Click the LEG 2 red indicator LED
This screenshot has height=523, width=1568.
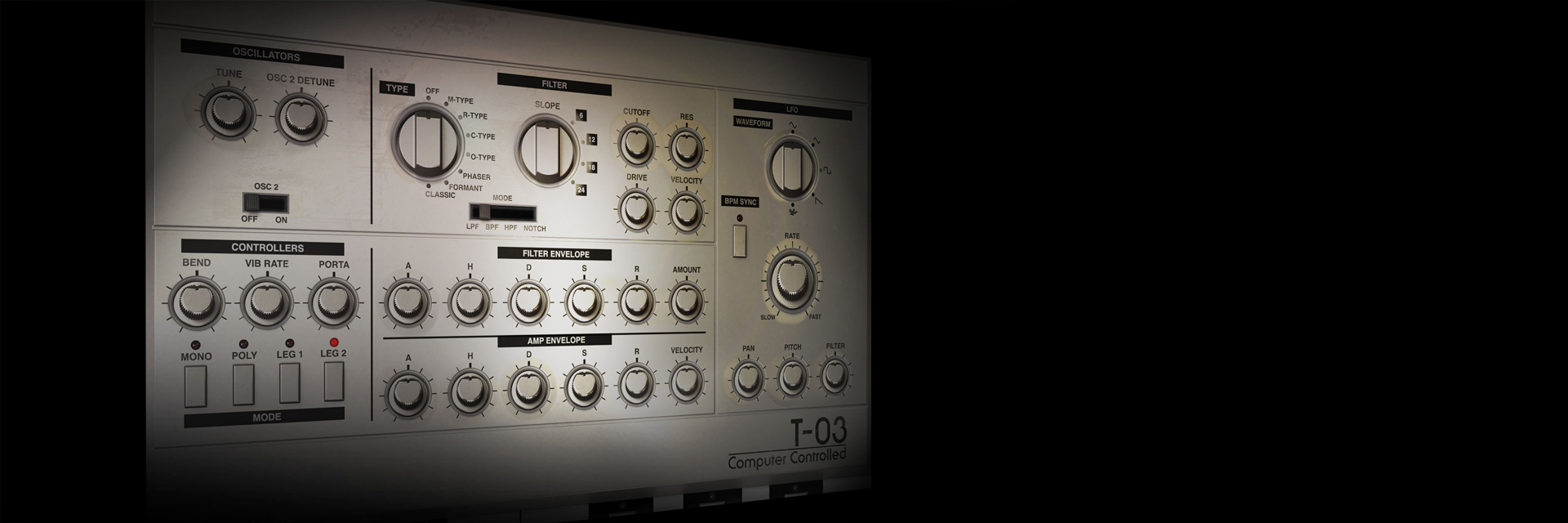pos(333,342)
